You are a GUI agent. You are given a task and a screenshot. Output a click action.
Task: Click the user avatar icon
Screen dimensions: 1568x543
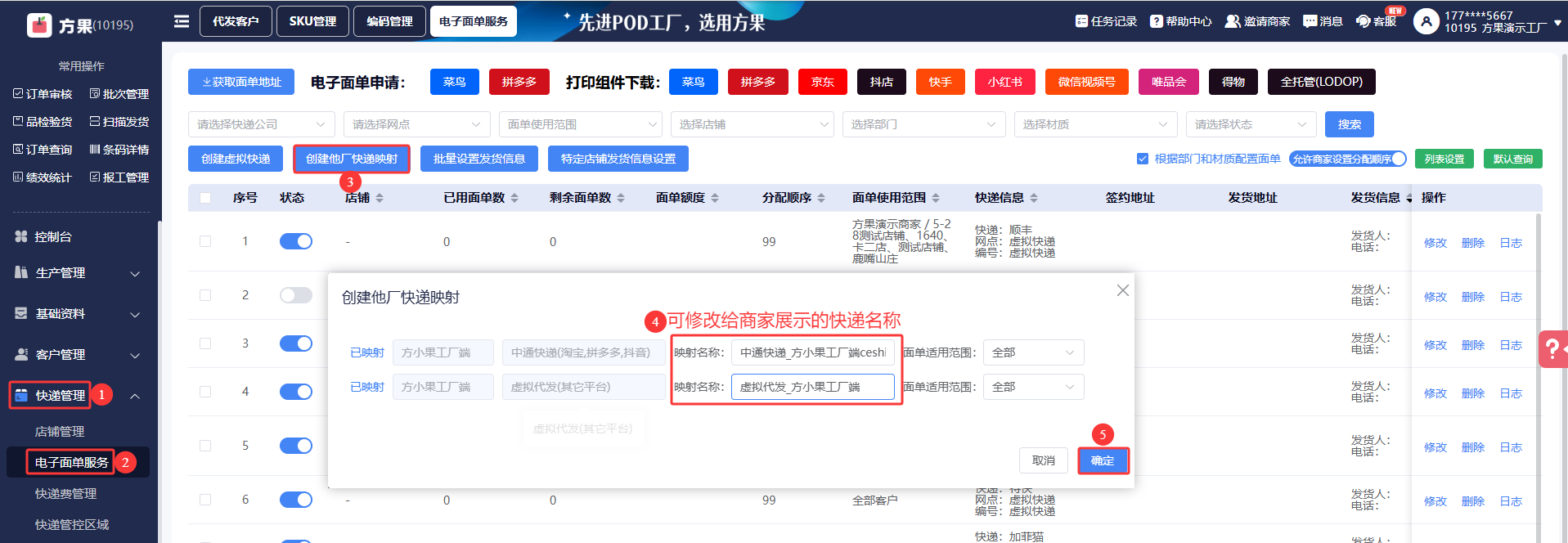click(1426, 21)
